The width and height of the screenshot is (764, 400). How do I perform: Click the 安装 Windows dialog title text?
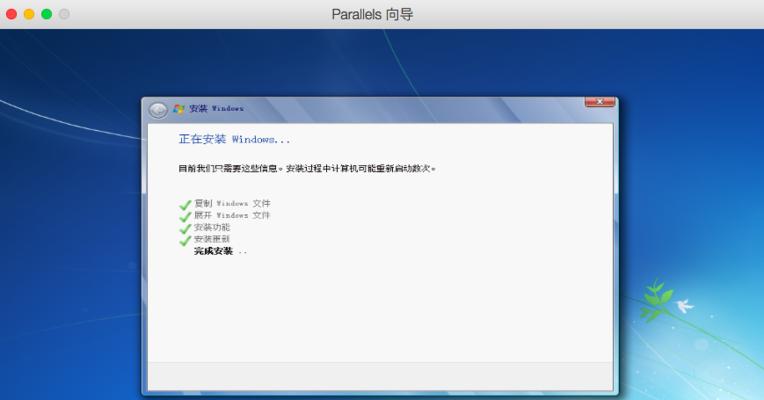point(216,109)
